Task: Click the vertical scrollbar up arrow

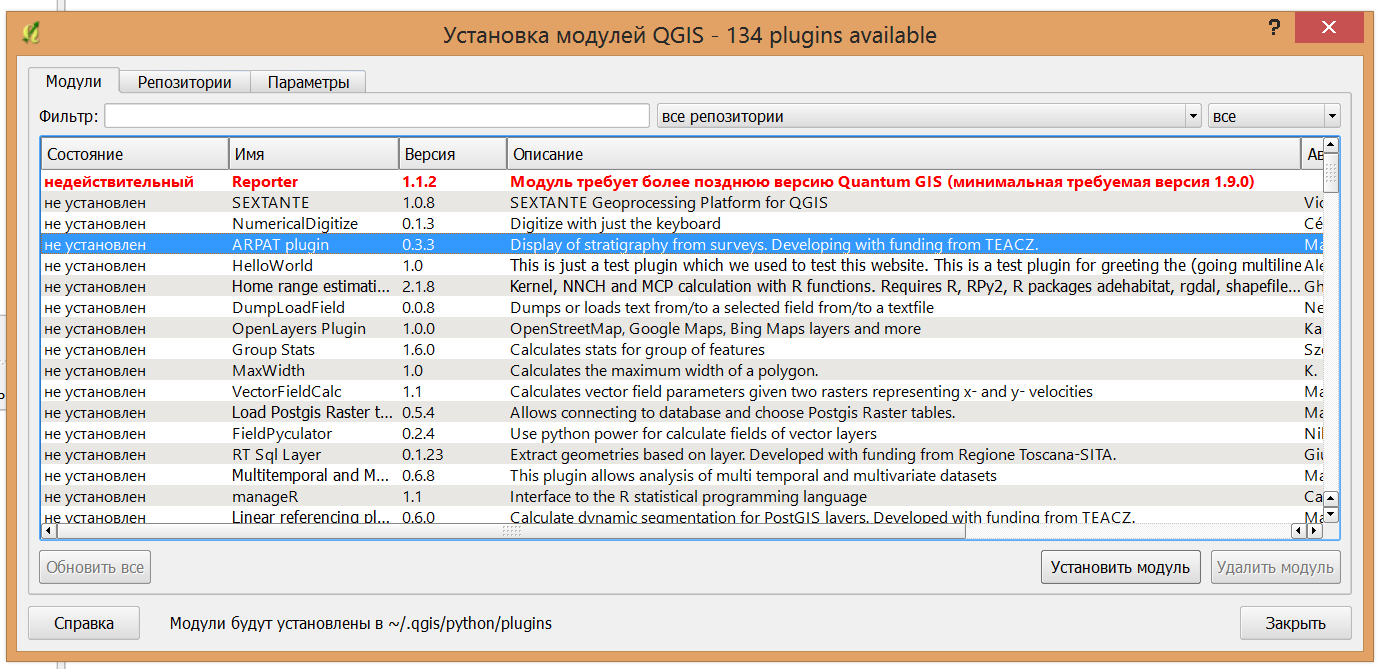Action: (x=1330, y=146)
